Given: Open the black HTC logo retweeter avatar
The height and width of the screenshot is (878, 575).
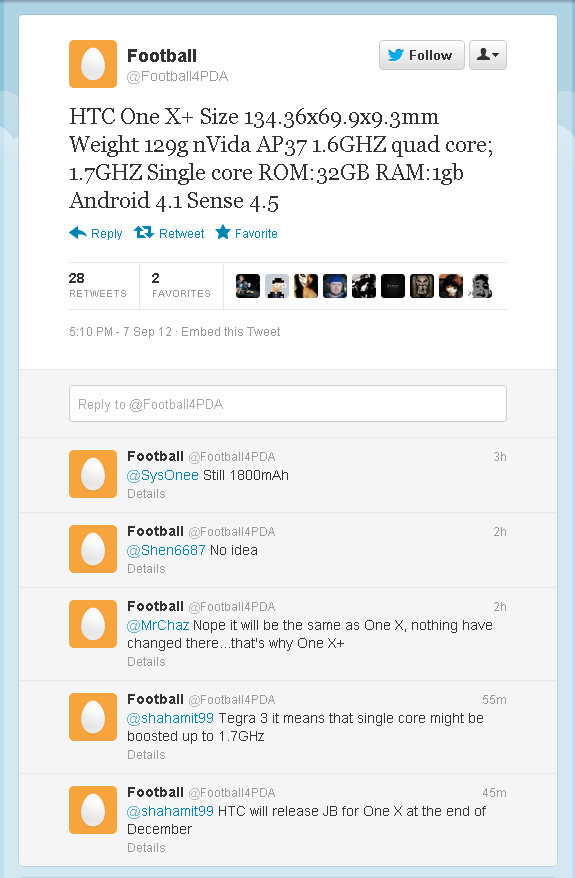Looking at the screenshot, I should 393,286.
